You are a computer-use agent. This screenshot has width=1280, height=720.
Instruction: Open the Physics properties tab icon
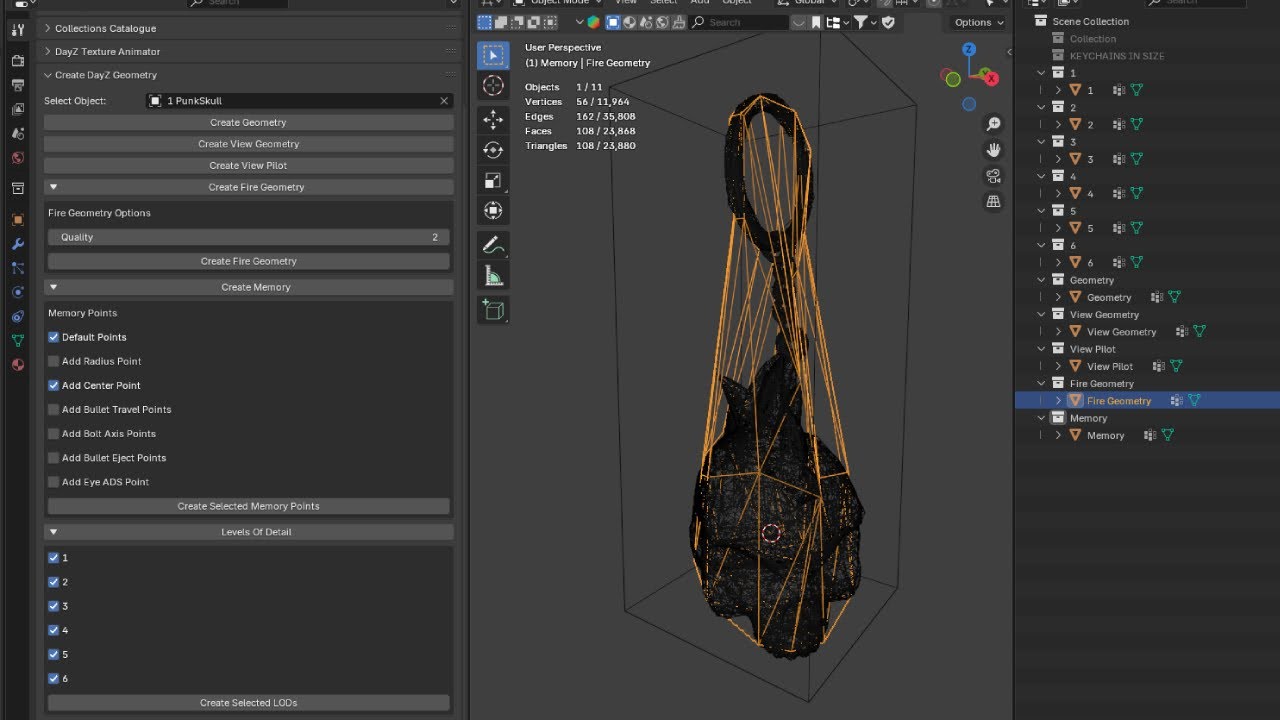pyautogui.click(x=18, y=292)
